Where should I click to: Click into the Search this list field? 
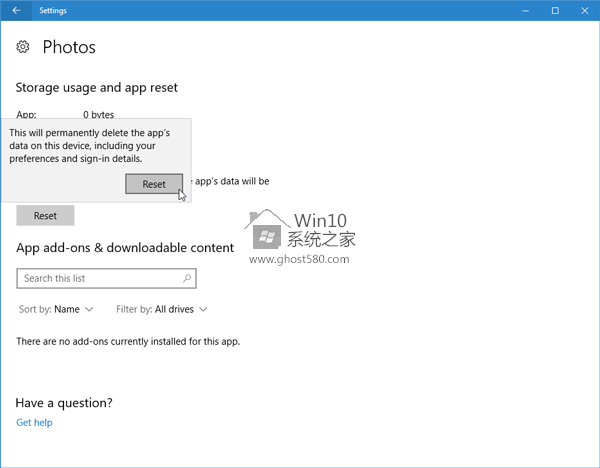[106, 278]
